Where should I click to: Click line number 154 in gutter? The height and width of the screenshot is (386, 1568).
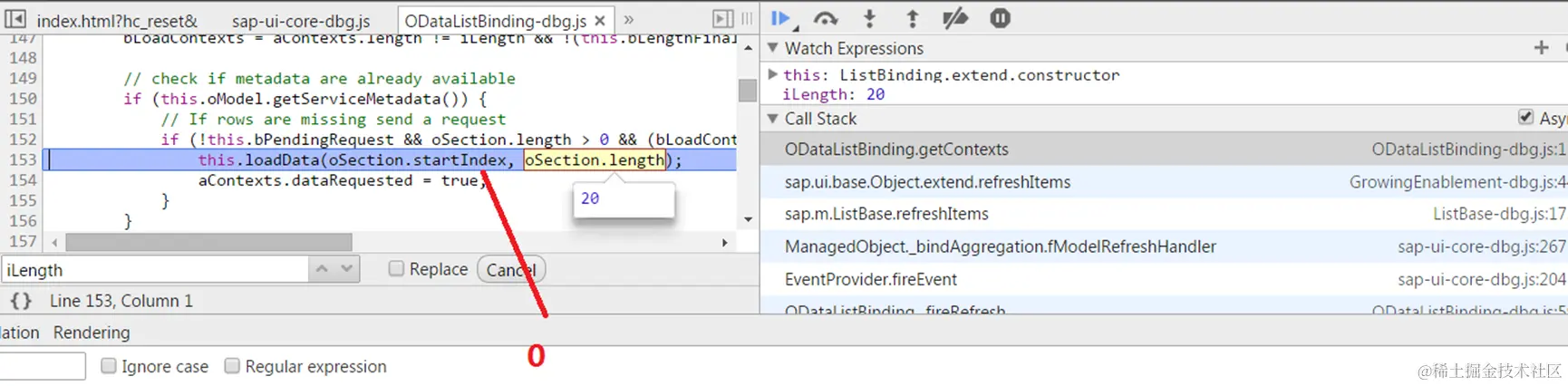(23, 180)
